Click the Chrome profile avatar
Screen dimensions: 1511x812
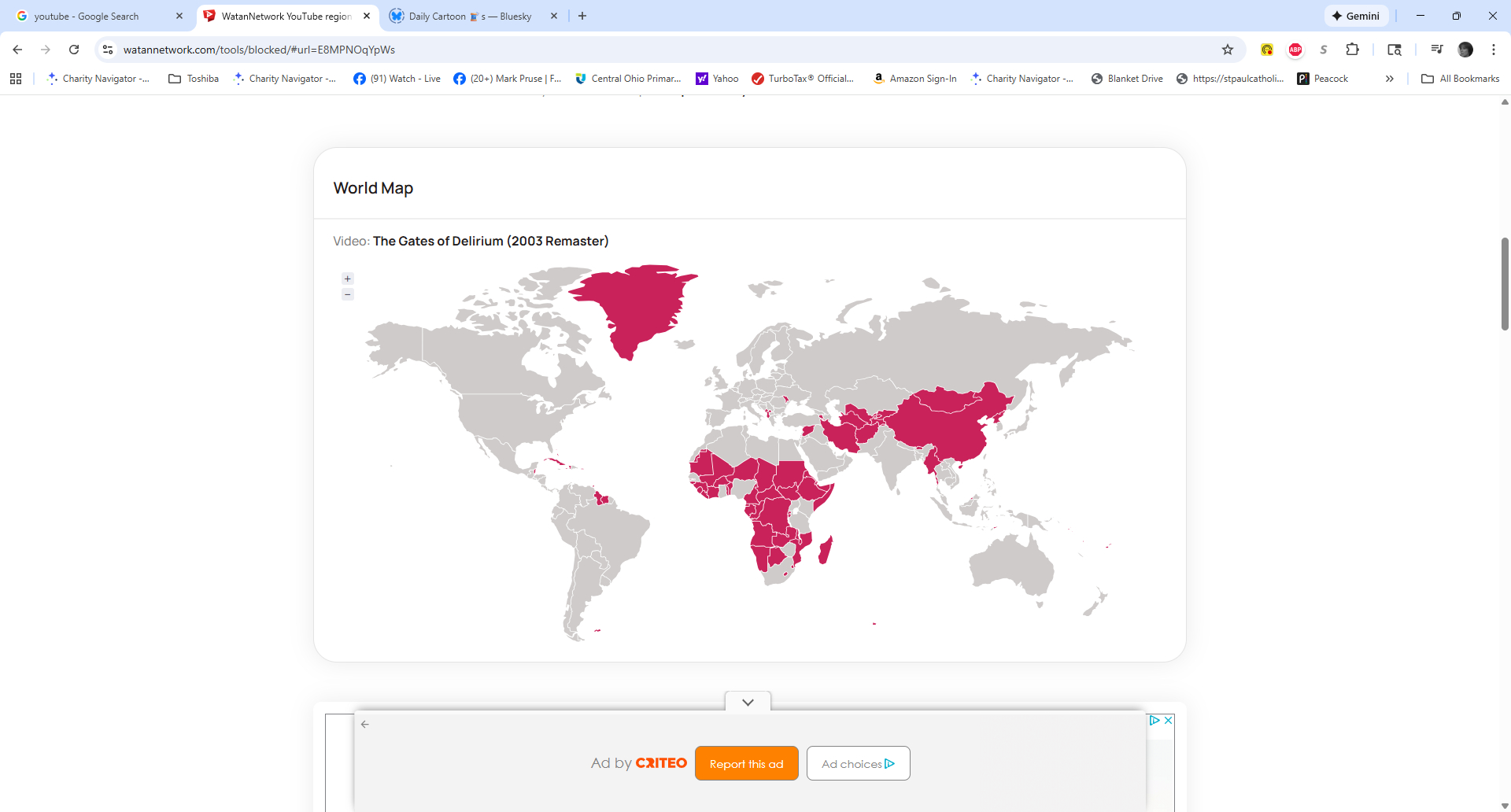click(x=1465, y=50)
